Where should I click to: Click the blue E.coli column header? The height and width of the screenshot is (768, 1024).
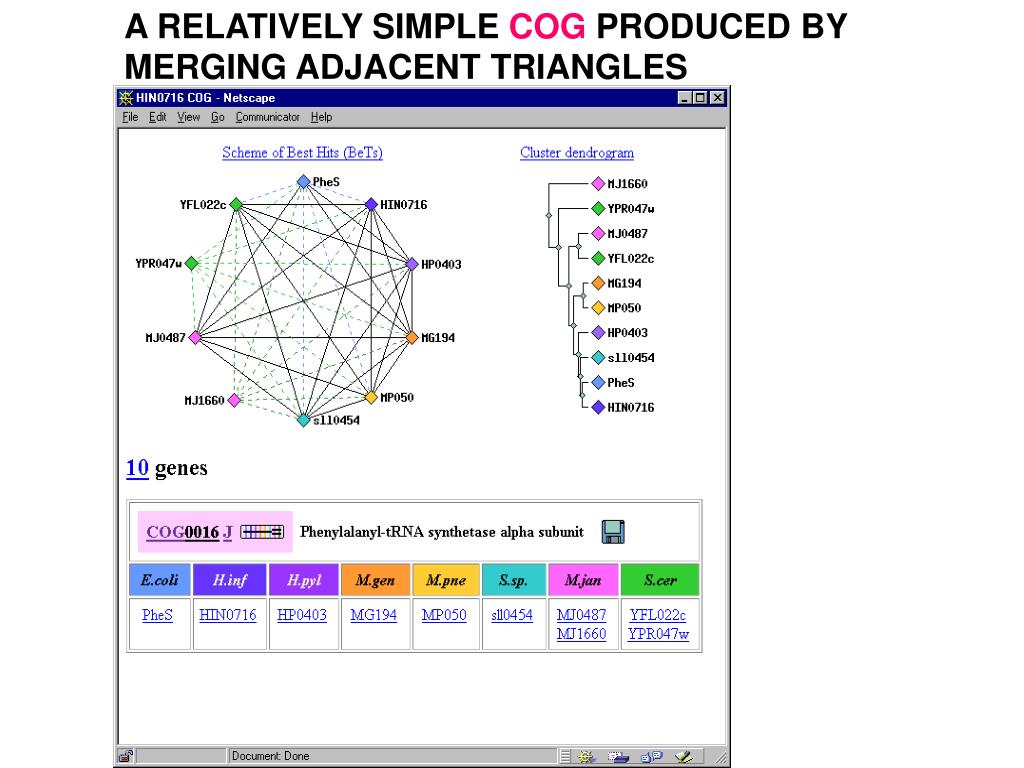tap(160, 580)
